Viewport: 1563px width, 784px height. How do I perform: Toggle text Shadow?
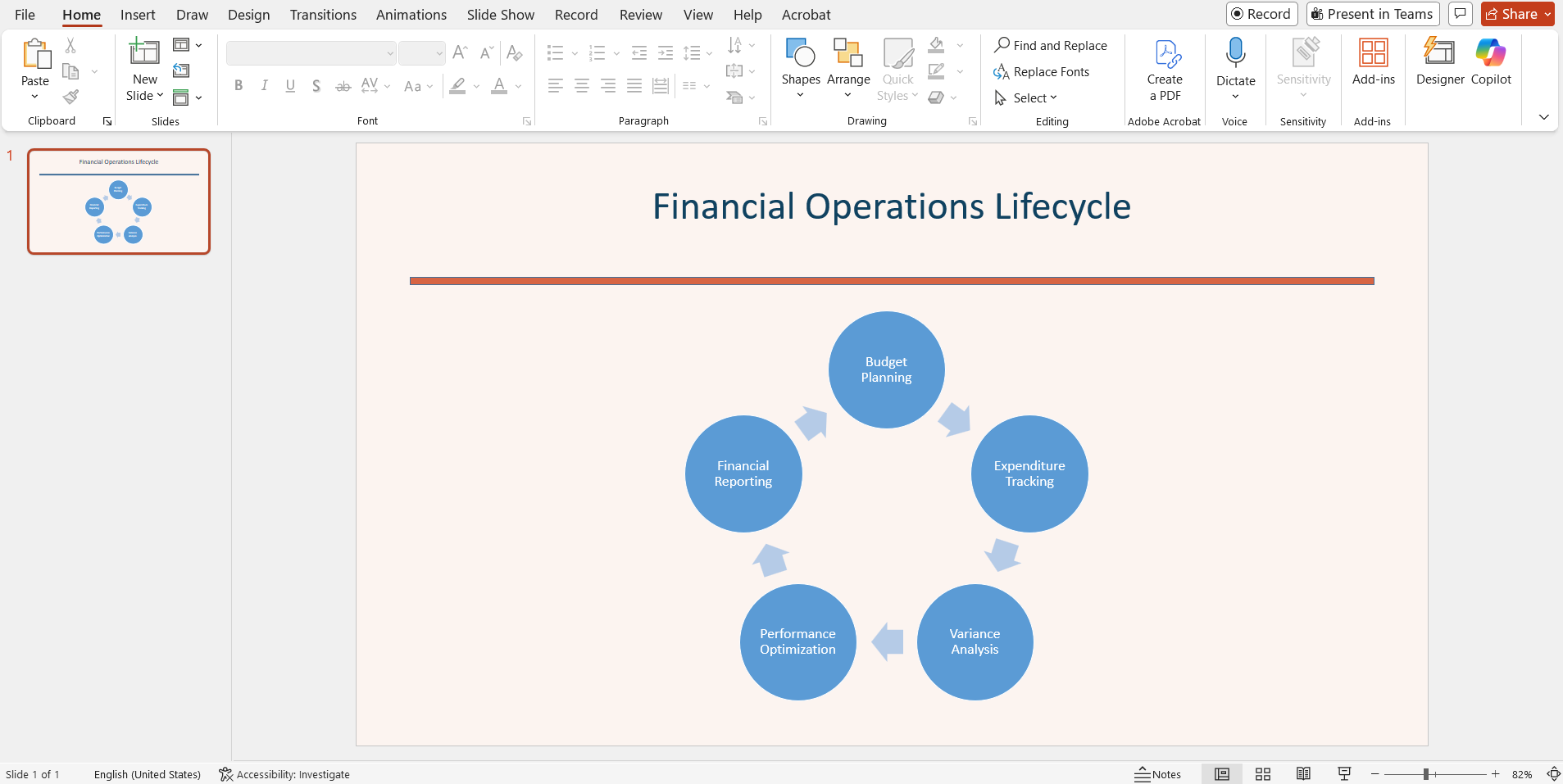pos(316,85)
